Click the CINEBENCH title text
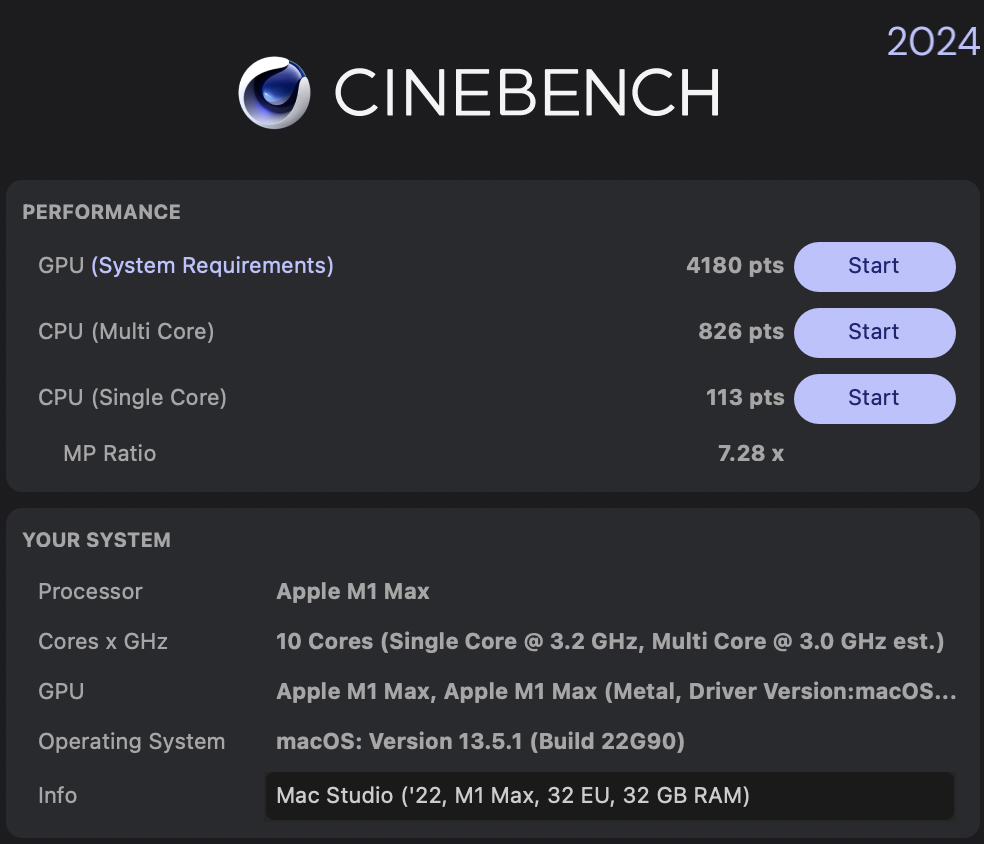Image resolution: width=984 pixels, height=844 pixels. pyautogui.click(x=526, y=93)
